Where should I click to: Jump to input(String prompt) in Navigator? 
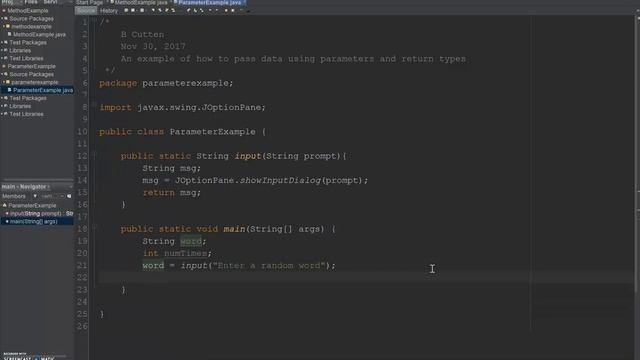(41, 213)
